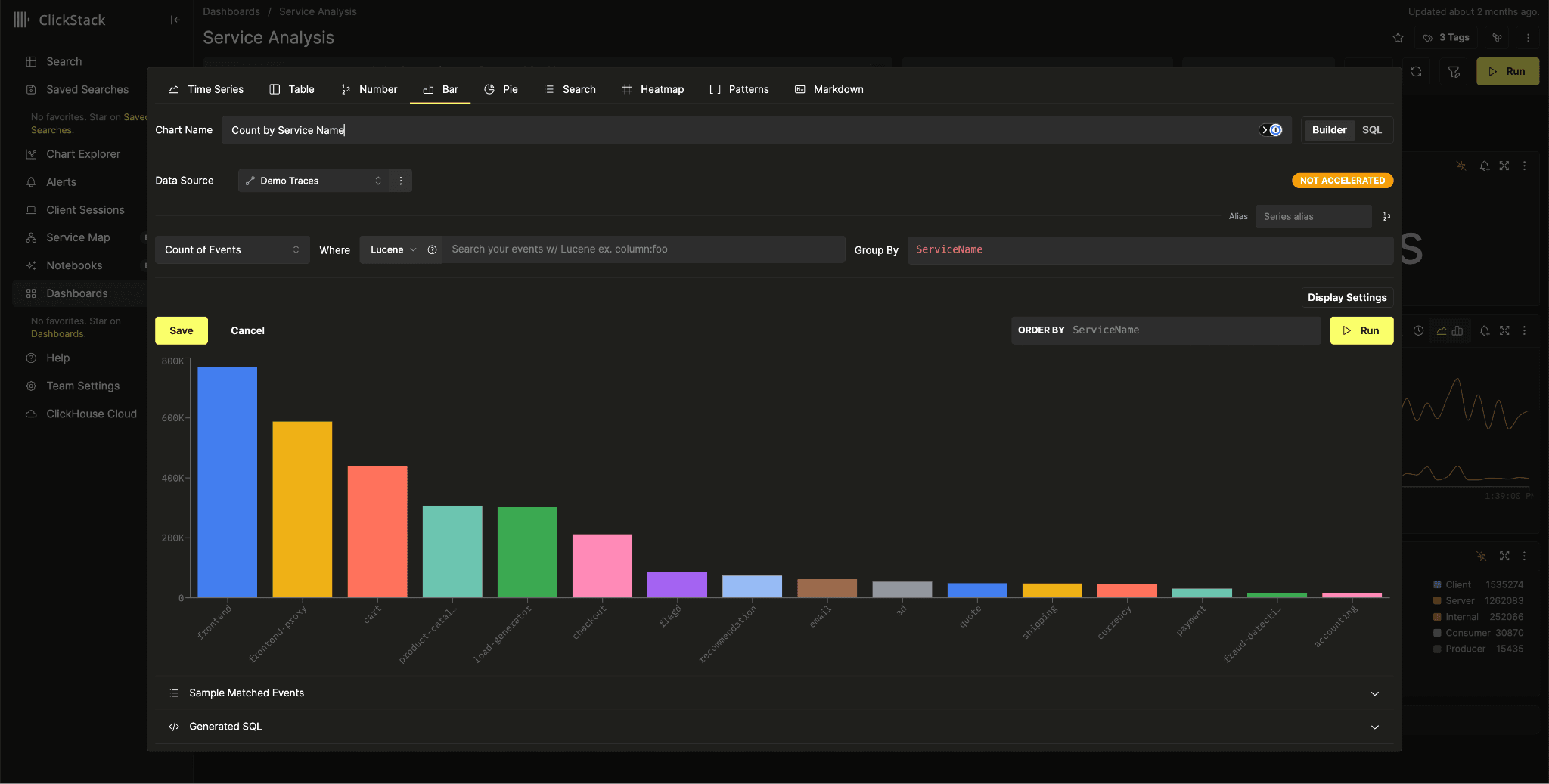The image size is (1549, 784).
Task: Add alert on the top background tile
Action: pos(1484,166)
